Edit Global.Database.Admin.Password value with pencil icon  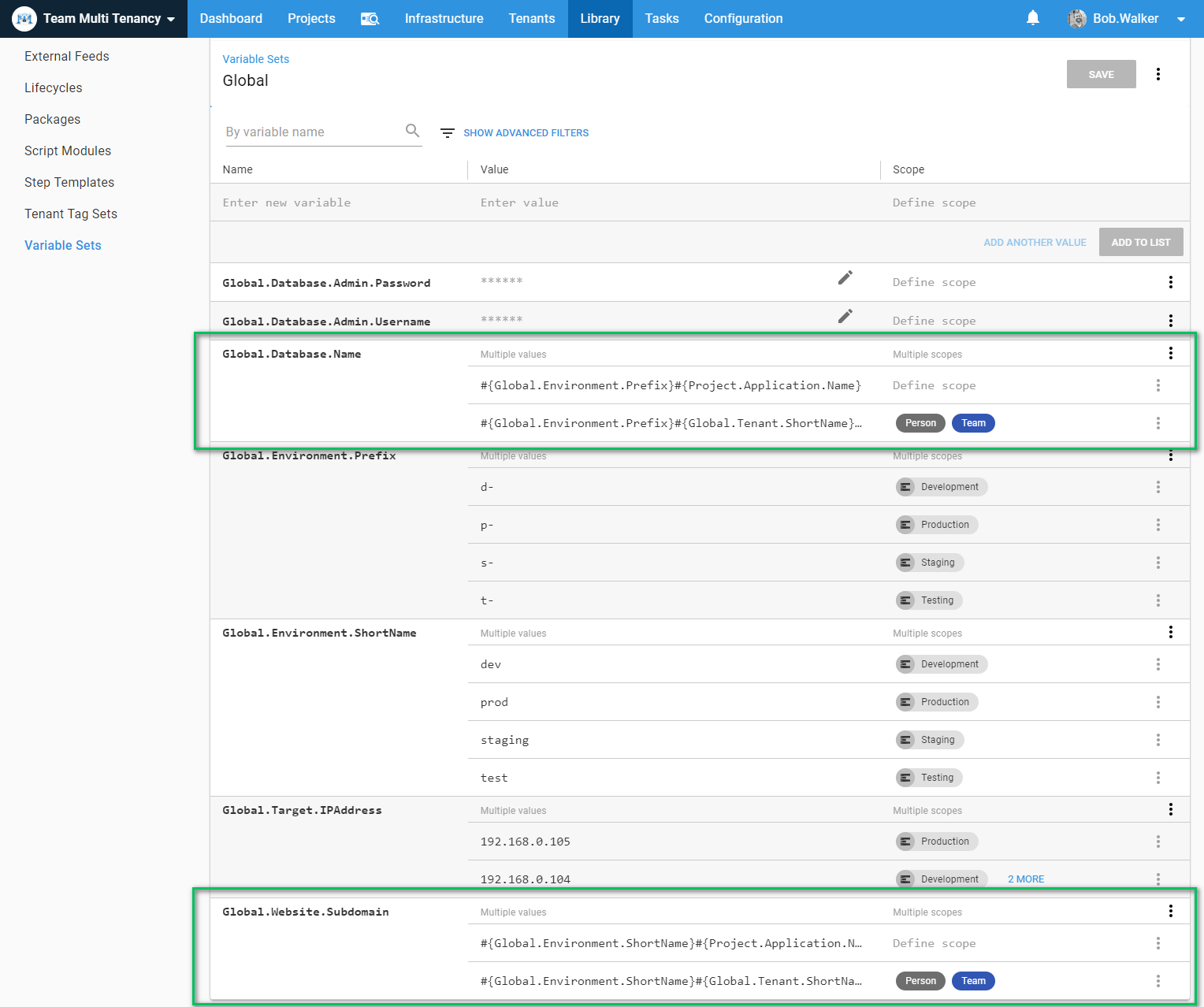point(845,277)
